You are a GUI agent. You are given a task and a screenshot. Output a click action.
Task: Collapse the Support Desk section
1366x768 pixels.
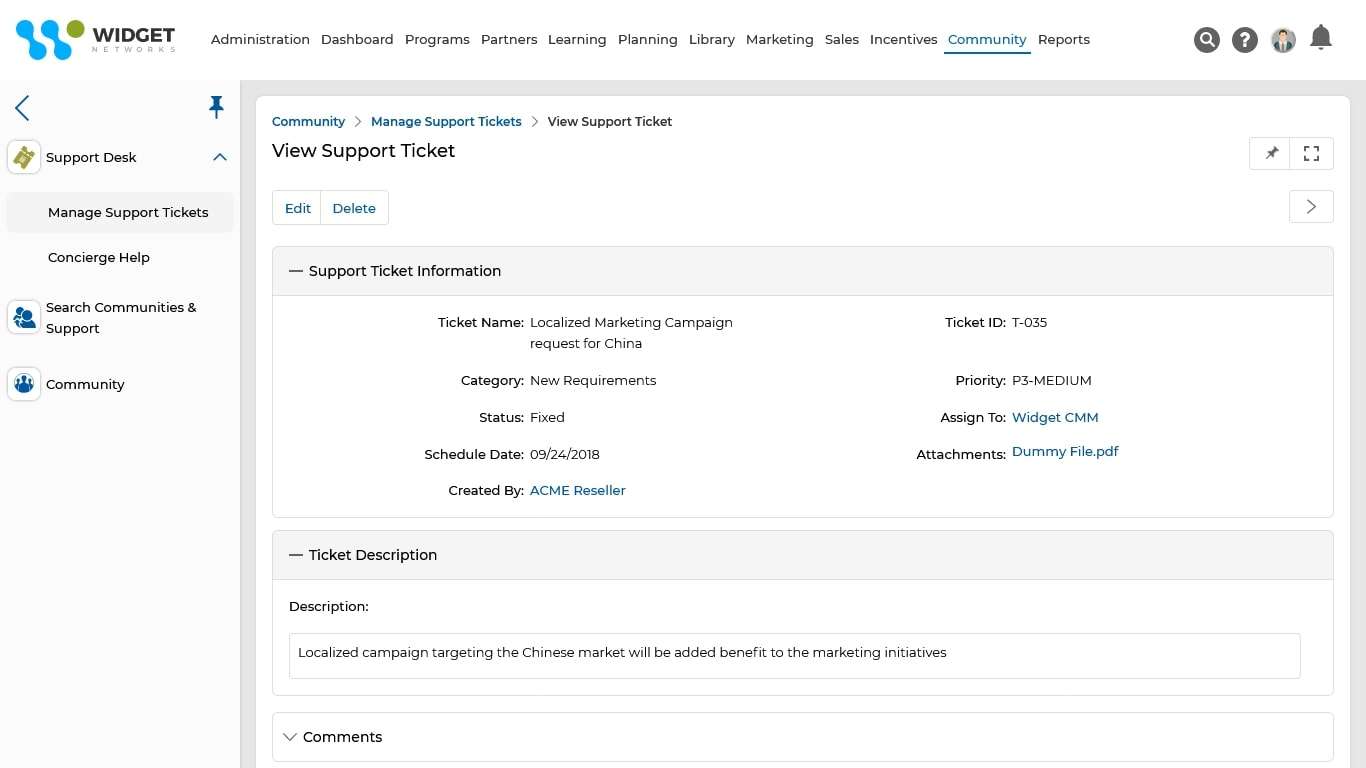point(219,157)
